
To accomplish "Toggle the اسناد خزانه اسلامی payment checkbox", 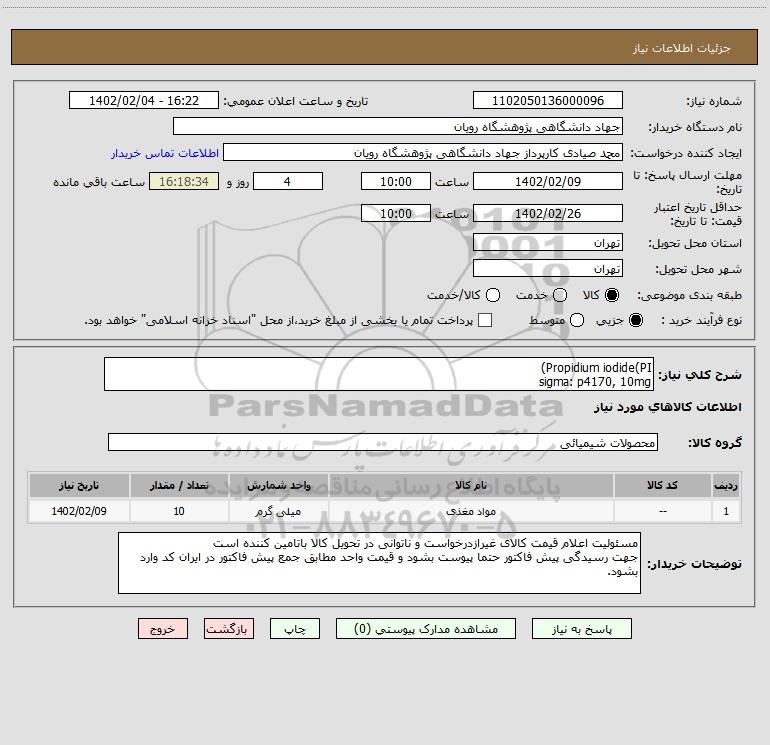I will (485, 320).
